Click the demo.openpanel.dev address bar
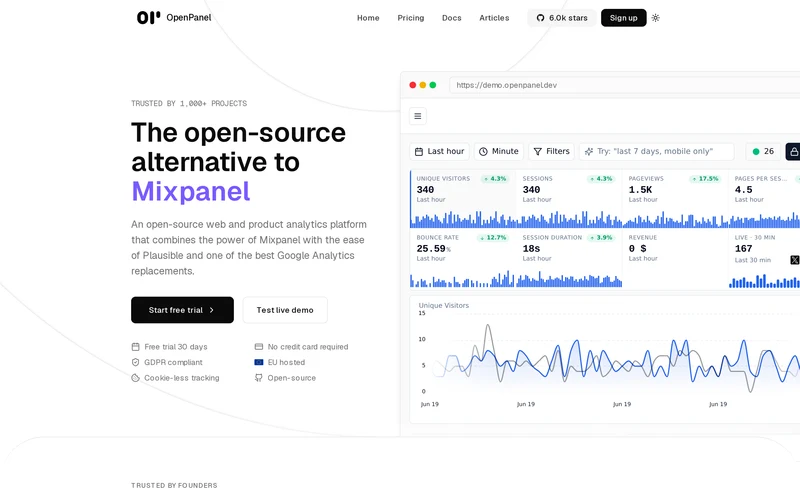The height and width of the screenshot is (500, 800). click(x=624, y=85)
